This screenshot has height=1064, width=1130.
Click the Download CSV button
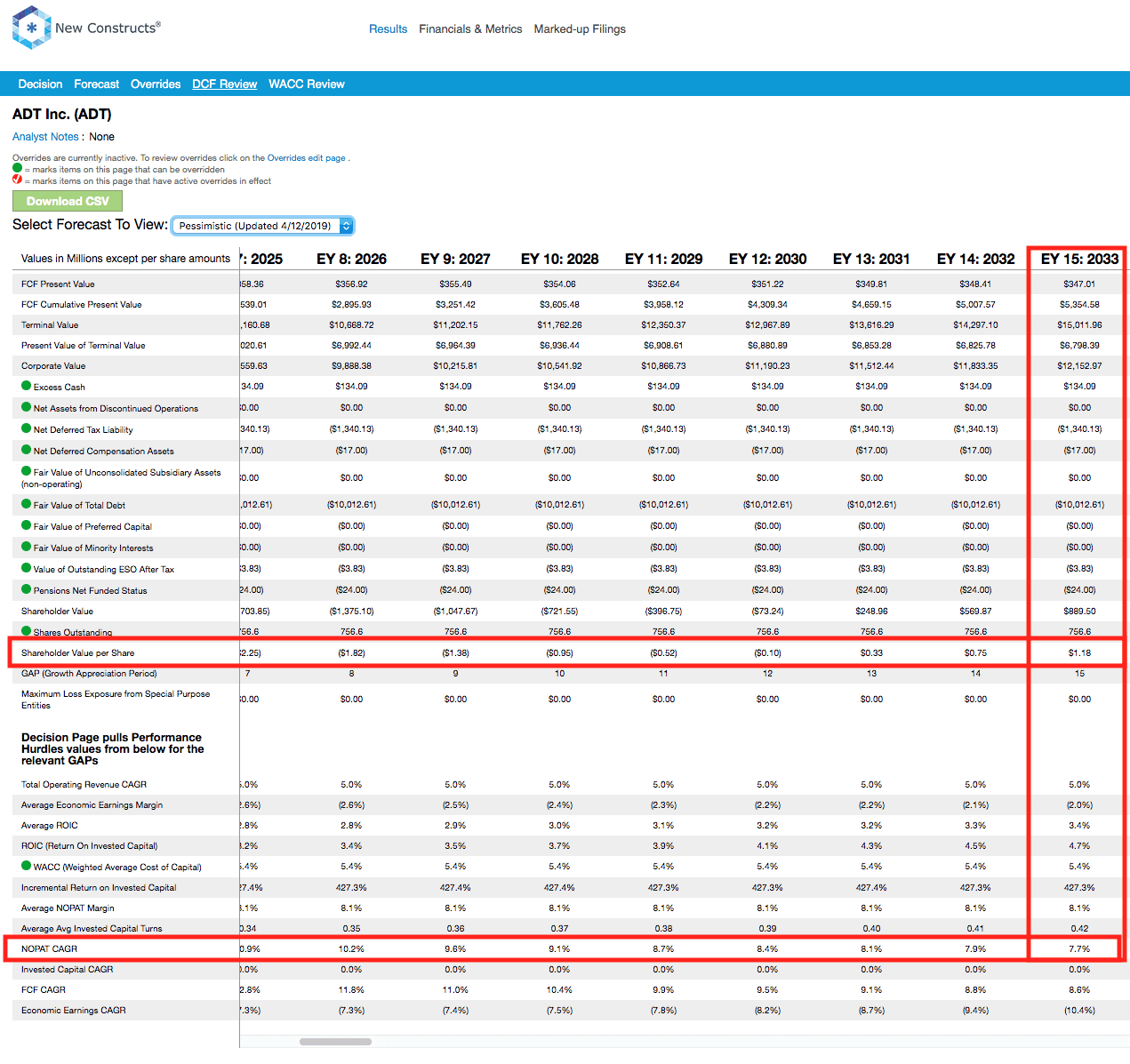click(67, 201)
